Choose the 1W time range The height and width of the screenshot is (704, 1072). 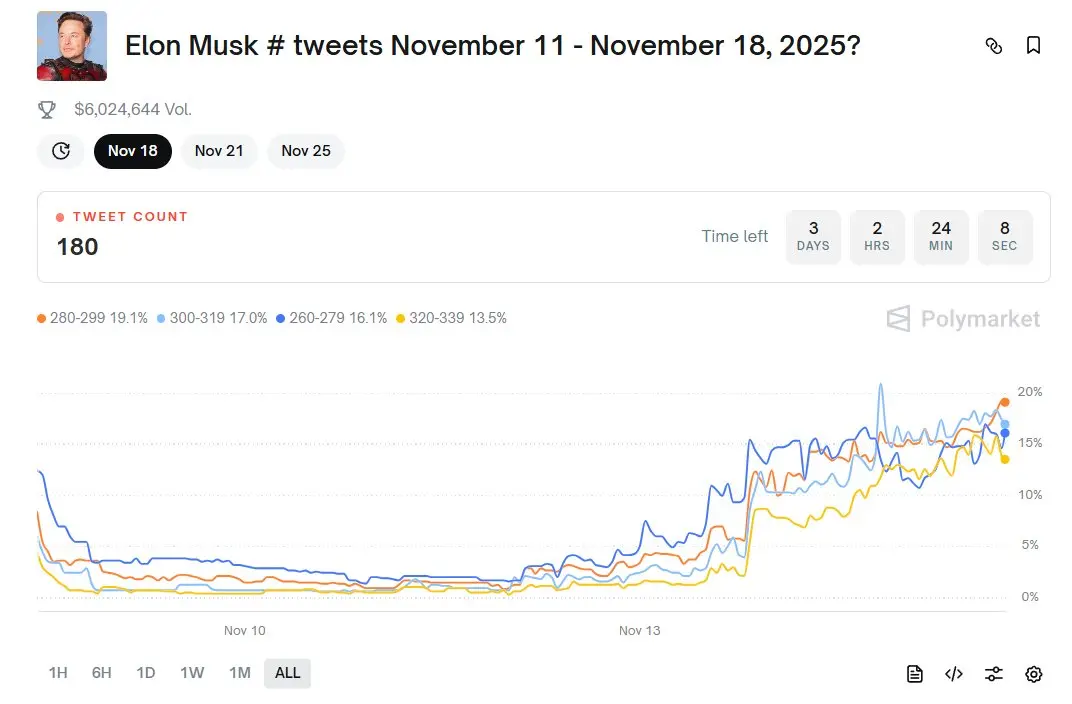[192, 673]
